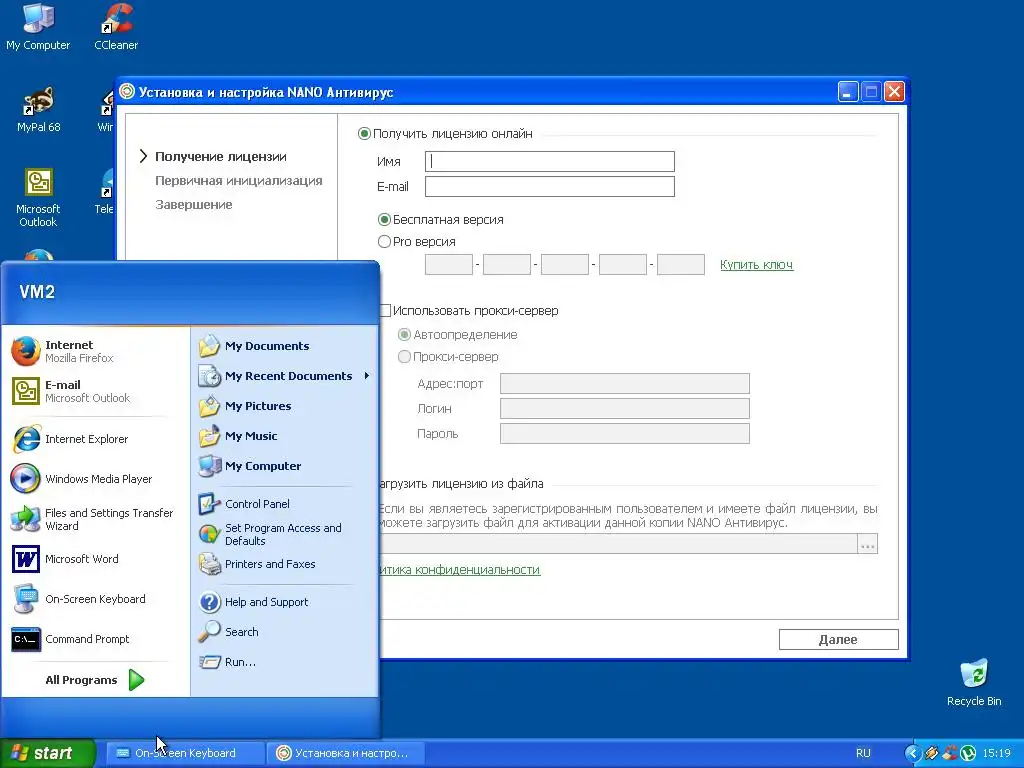
Task: Launch Windows Media Player
Action: (95, 479)
